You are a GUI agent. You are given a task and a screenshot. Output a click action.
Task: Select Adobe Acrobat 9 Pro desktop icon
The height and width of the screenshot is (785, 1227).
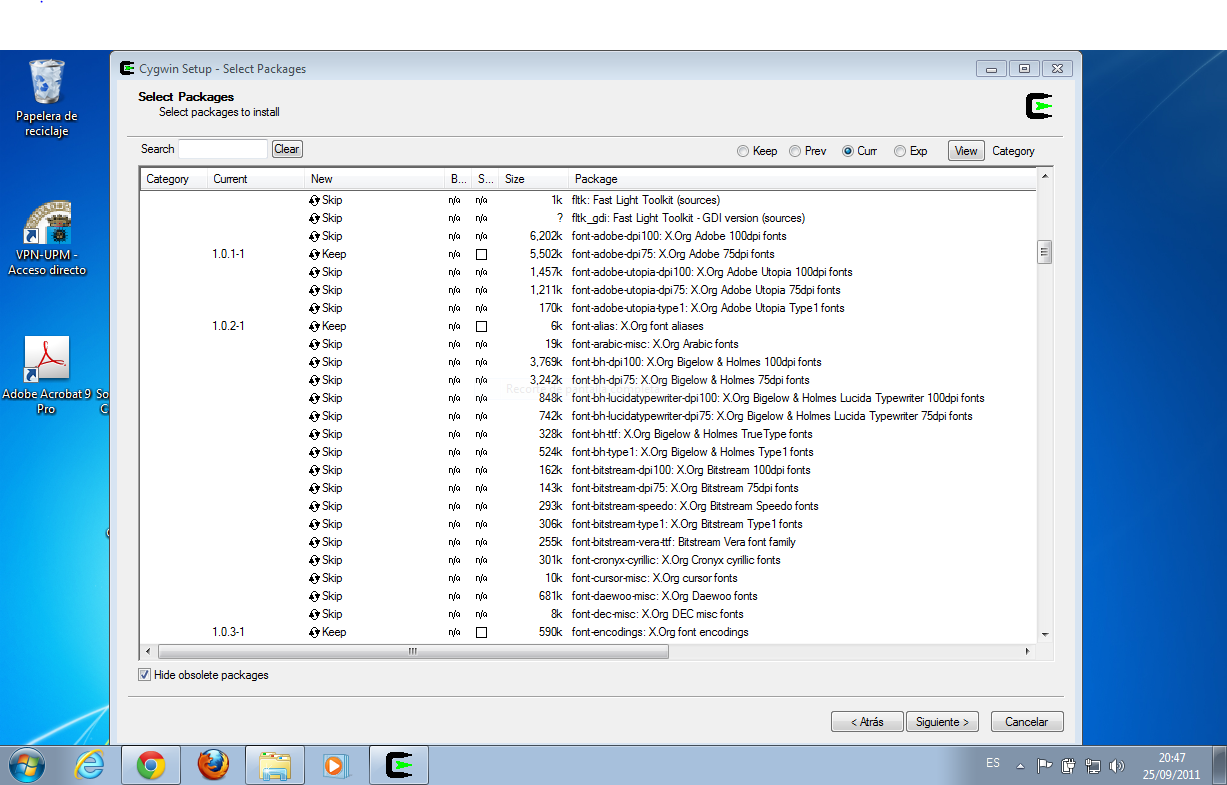pos(47,375)
